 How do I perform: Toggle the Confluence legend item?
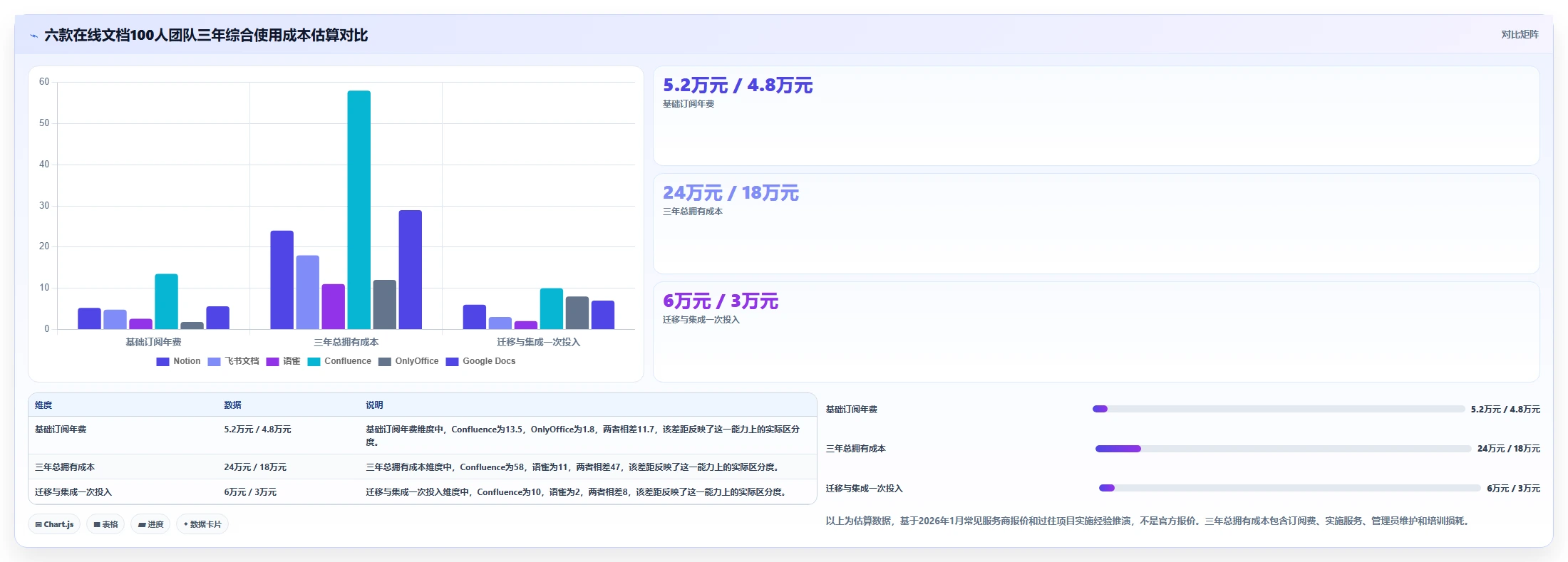coord(339,361)
